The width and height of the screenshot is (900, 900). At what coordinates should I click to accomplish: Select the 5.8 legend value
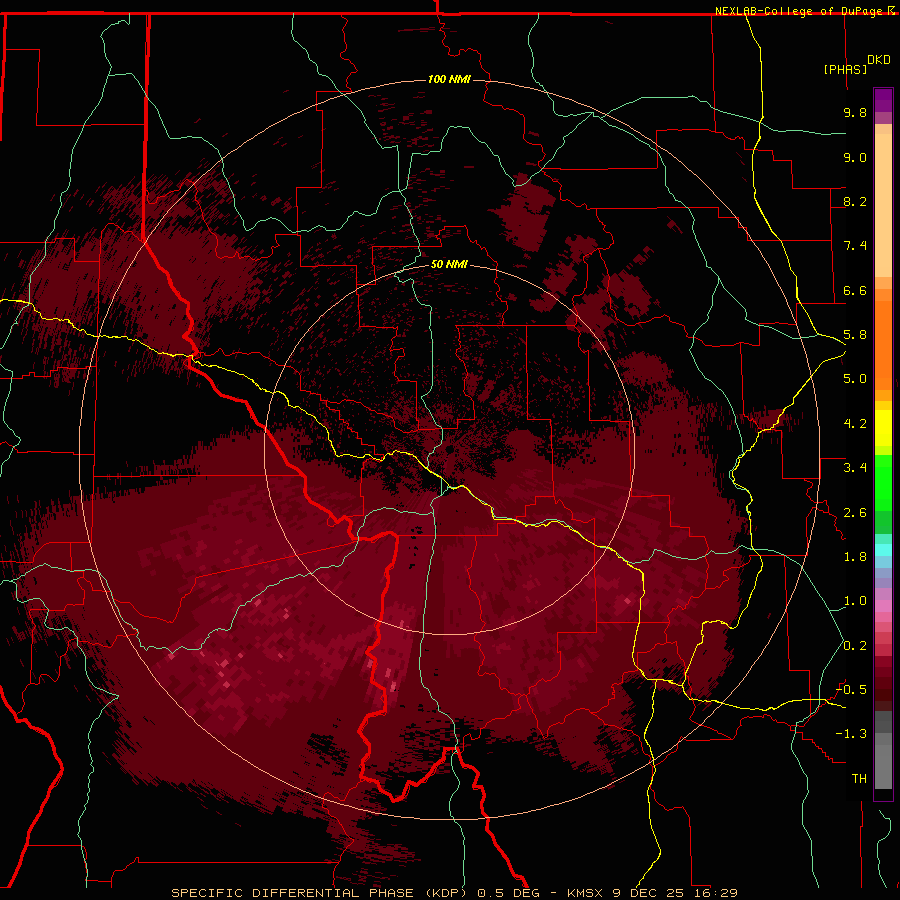click(855, 335)
